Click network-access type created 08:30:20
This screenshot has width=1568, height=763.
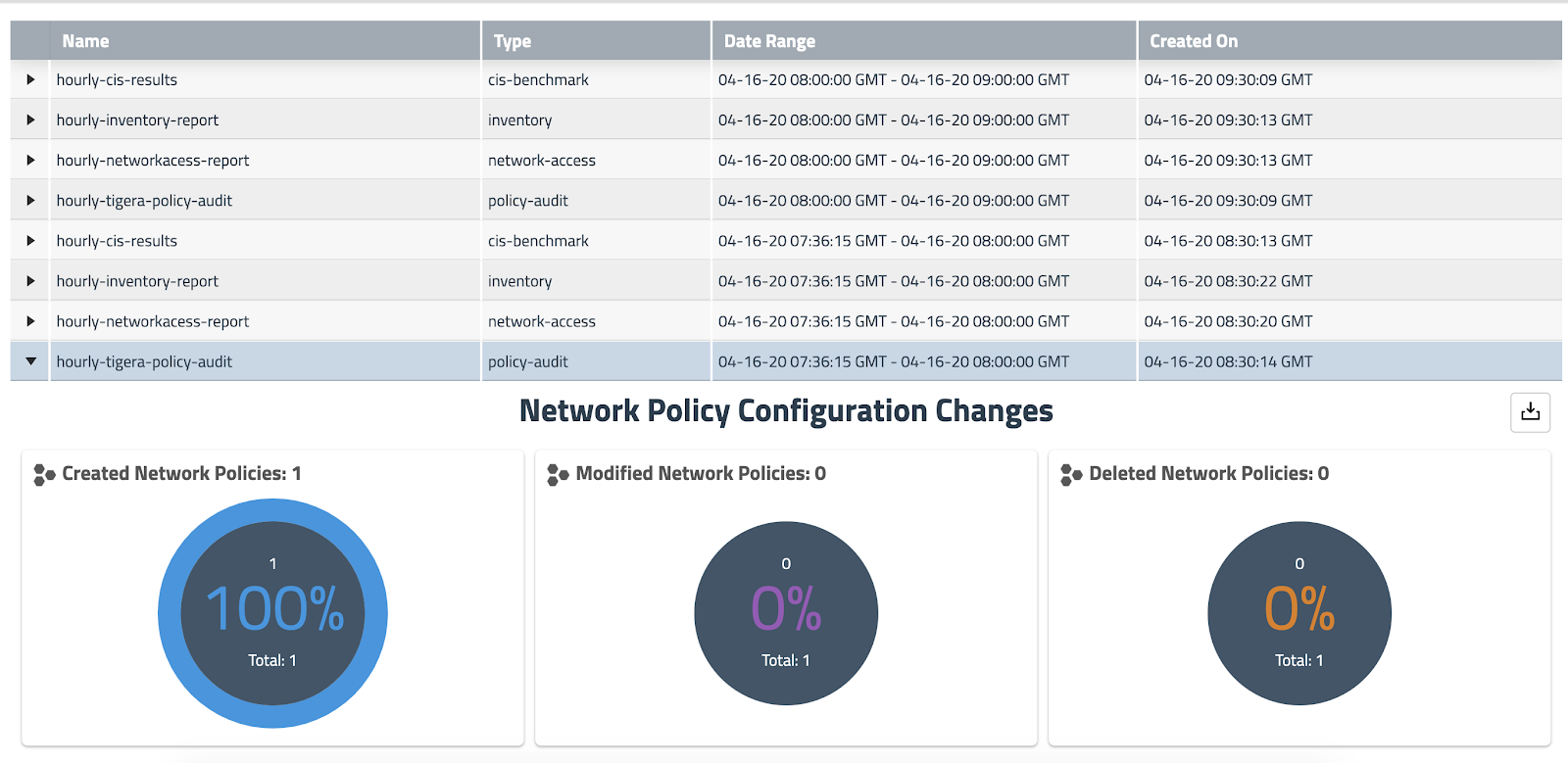coord(541,320)
